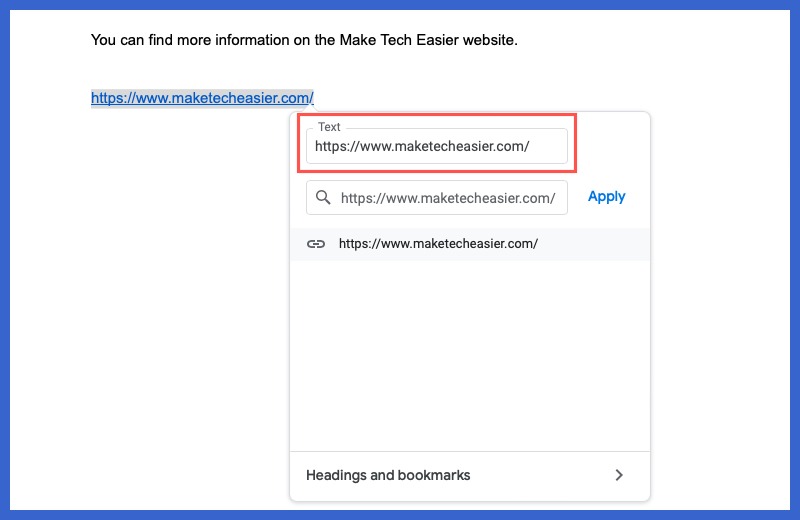Expand the Headings and bookmarks chevron
800x520 pixels.
point(619,476)
